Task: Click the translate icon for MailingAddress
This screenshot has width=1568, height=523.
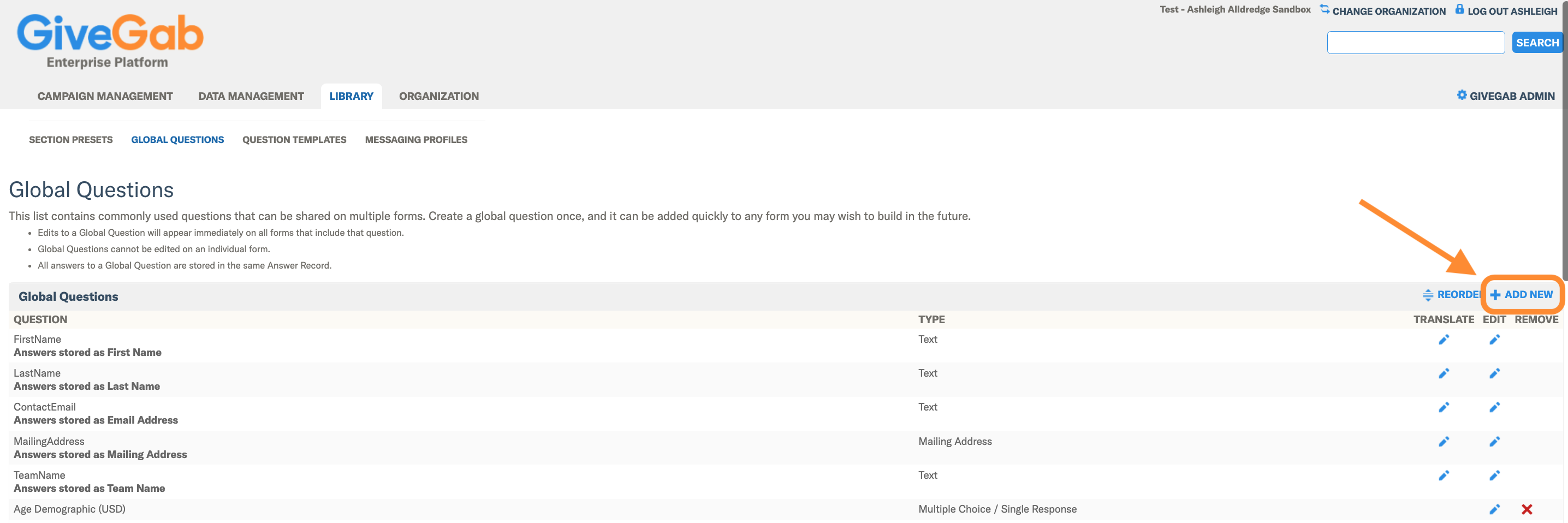Action: point(1443,442)
